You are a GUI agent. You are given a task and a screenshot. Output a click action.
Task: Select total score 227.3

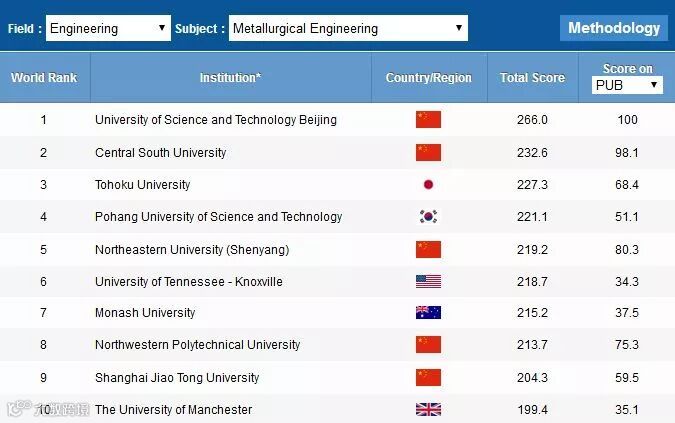(x=533, y=185)
